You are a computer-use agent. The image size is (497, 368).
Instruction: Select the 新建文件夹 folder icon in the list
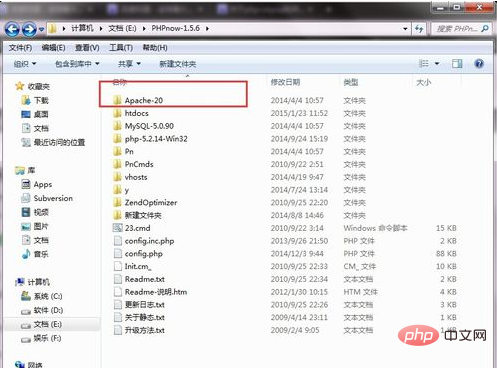click(x=117, y=215)
